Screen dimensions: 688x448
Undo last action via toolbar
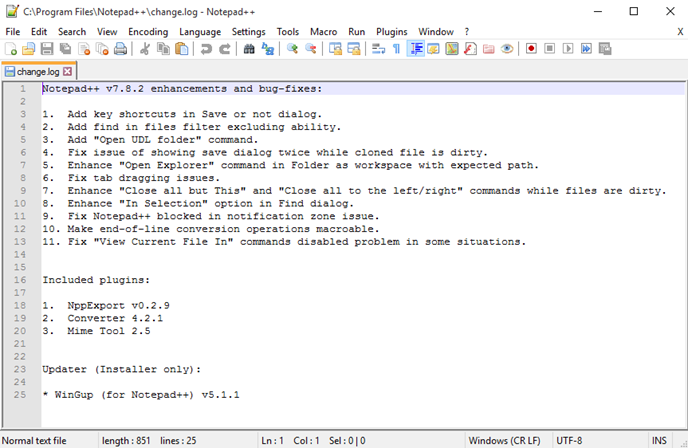coord(206,49)
